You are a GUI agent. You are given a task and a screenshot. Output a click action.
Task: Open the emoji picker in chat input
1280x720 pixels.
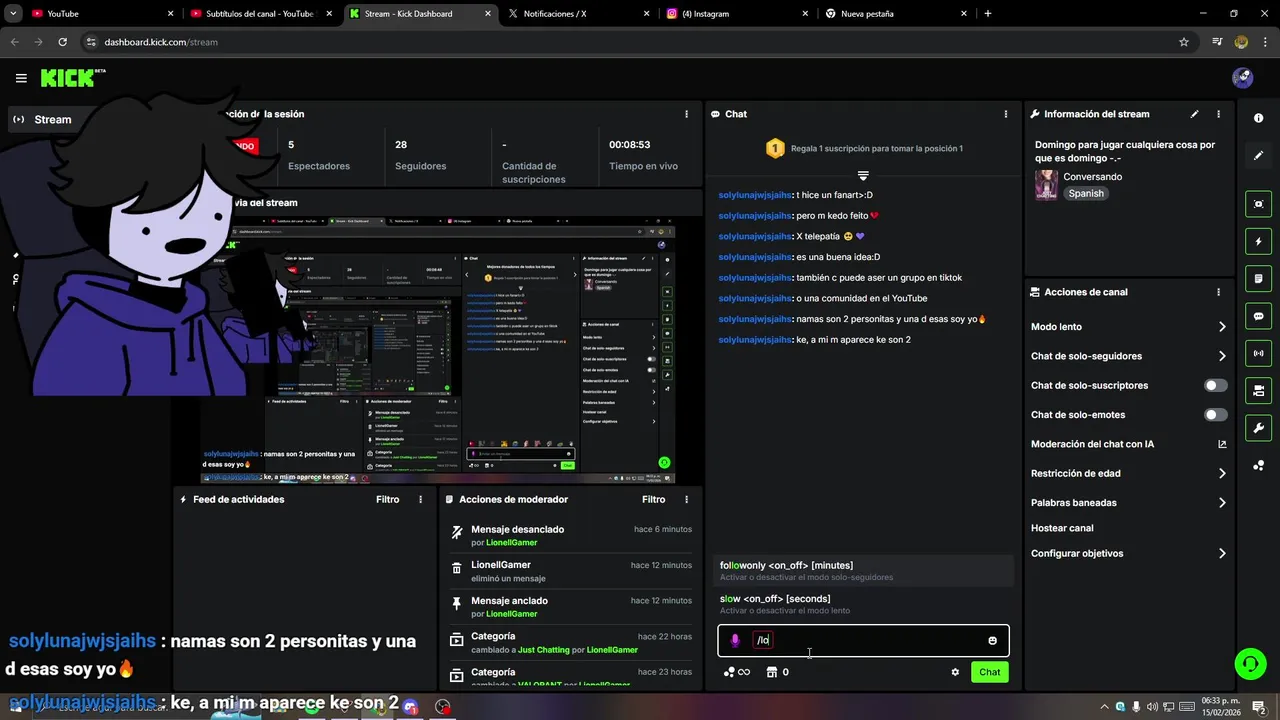(992, 640)
